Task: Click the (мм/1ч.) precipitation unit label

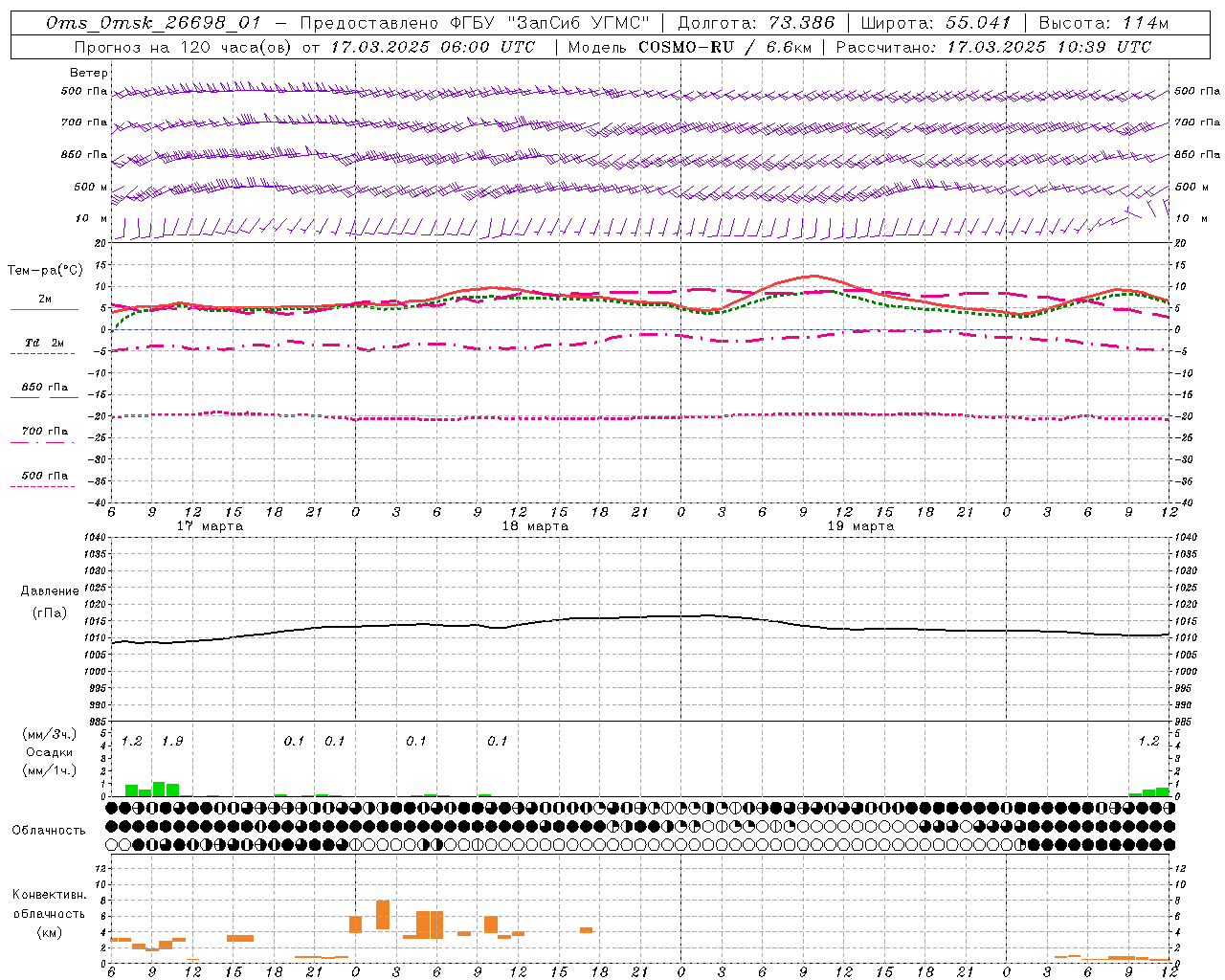Action: coord(51,770)
